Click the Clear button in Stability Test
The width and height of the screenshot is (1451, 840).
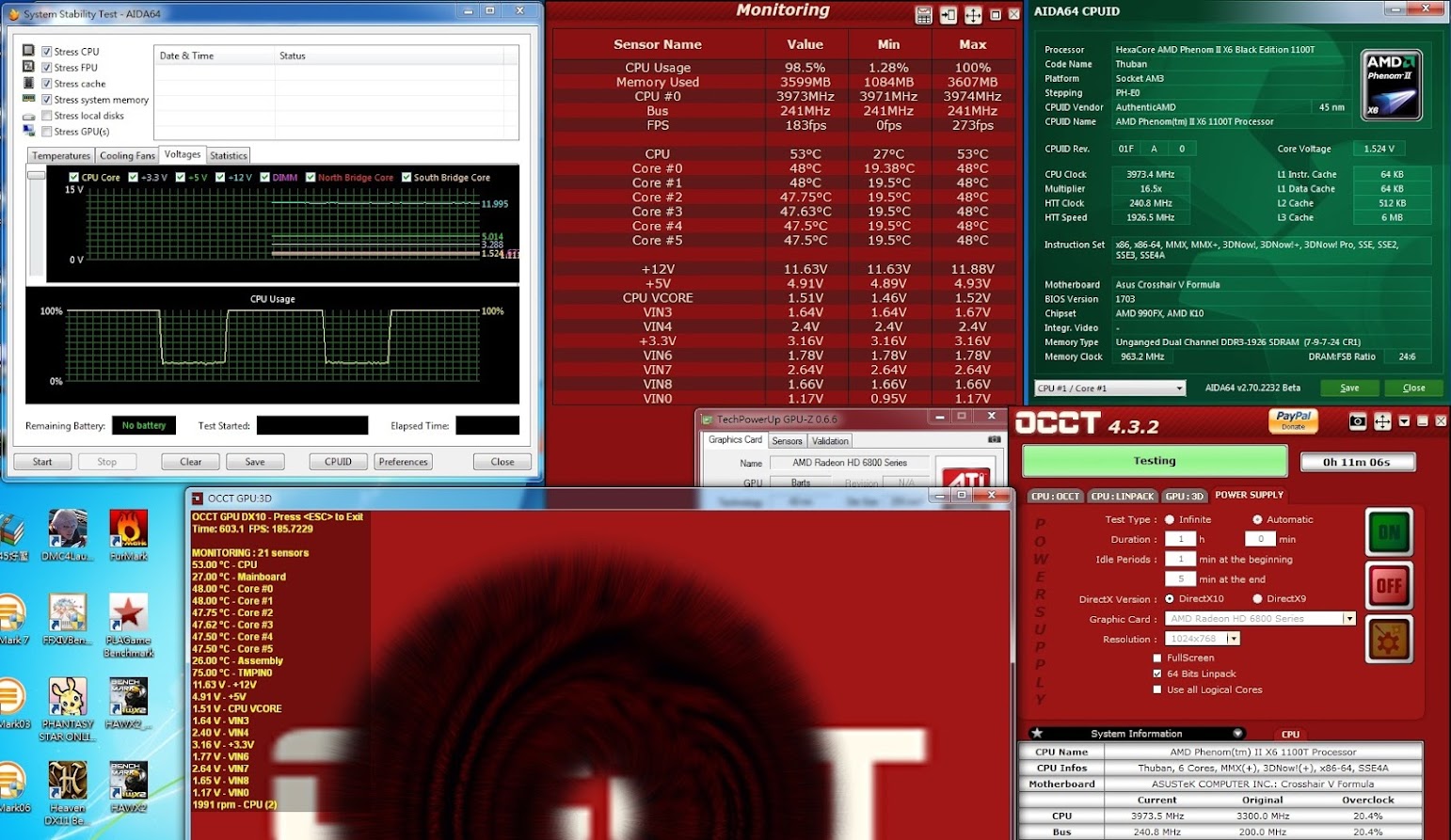tap(191, 462)
